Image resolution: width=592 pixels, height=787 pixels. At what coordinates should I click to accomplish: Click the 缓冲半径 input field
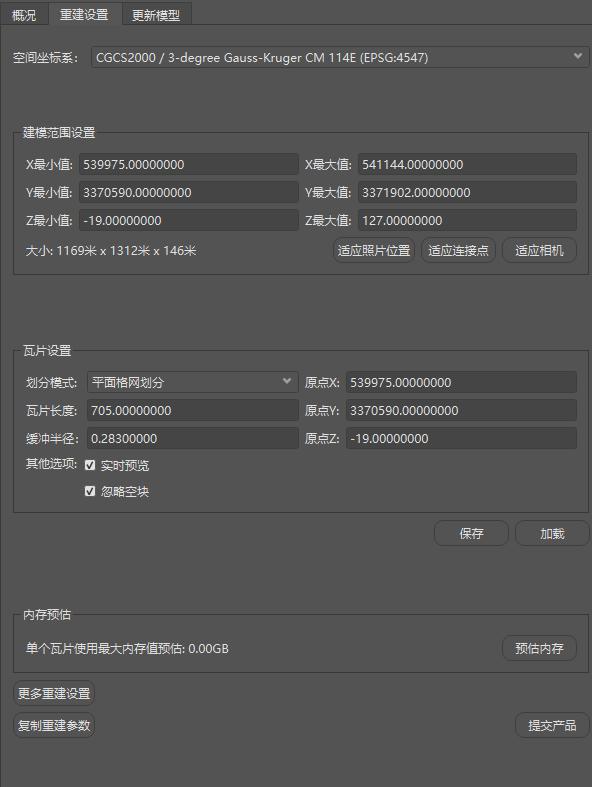(x=192, y=439)
